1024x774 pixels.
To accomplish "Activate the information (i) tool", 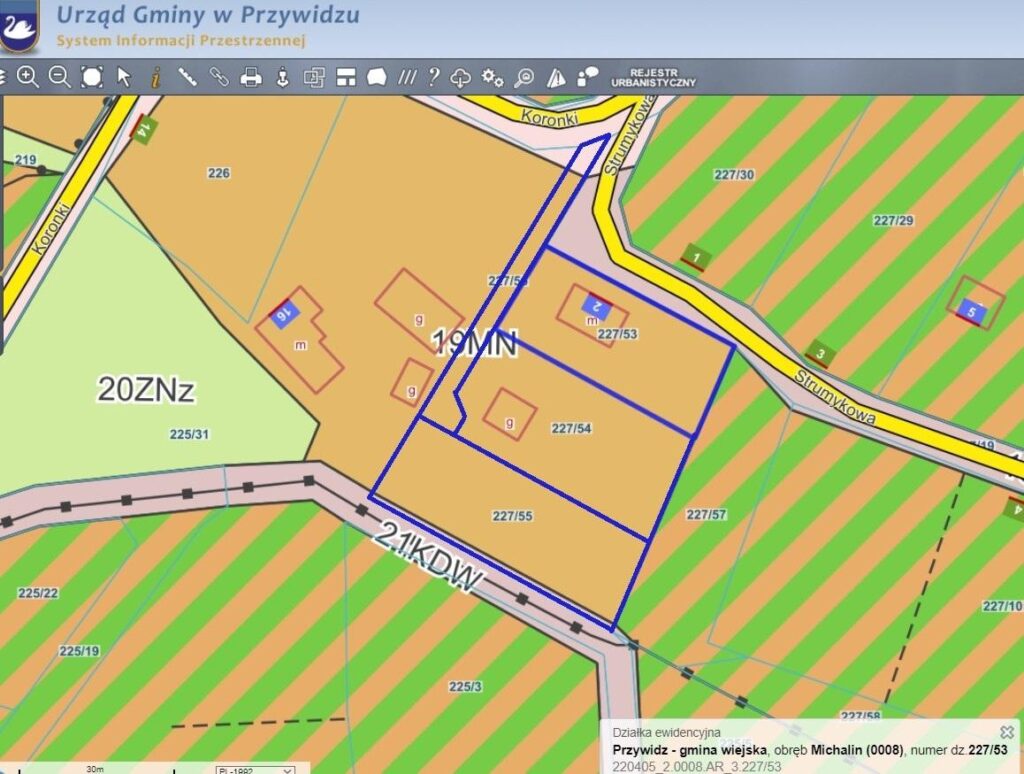I will coord(155,78).
